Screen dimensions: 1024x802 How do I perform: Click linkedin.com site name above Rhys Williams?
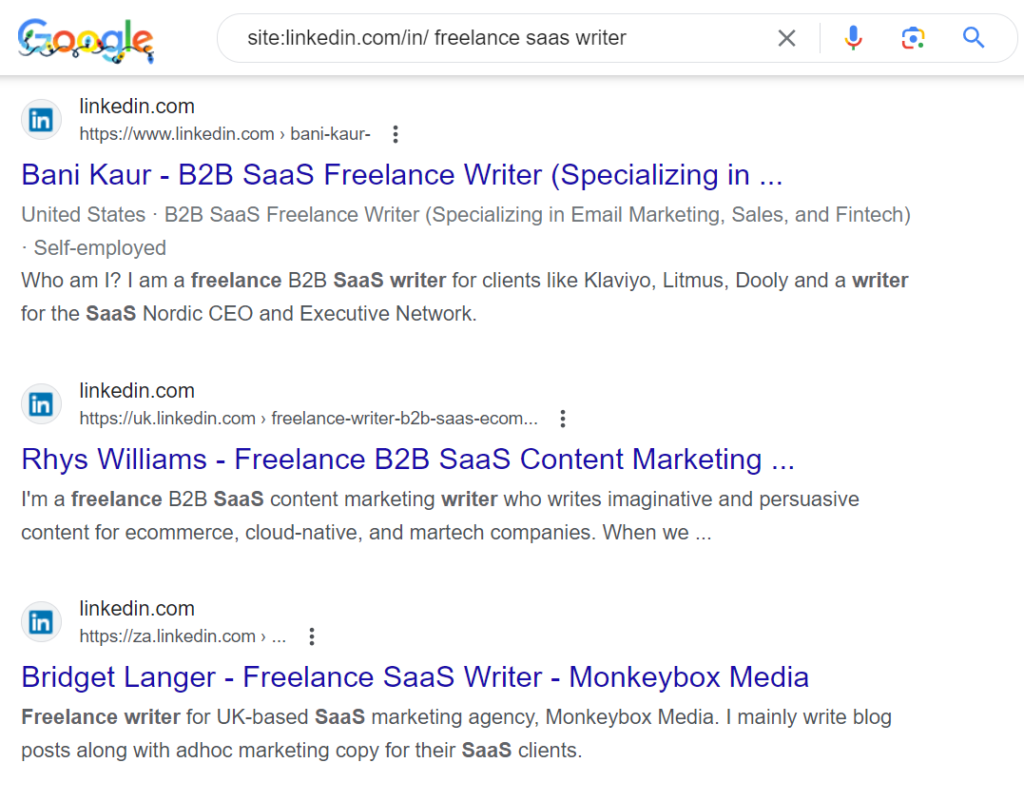(137, 391)
